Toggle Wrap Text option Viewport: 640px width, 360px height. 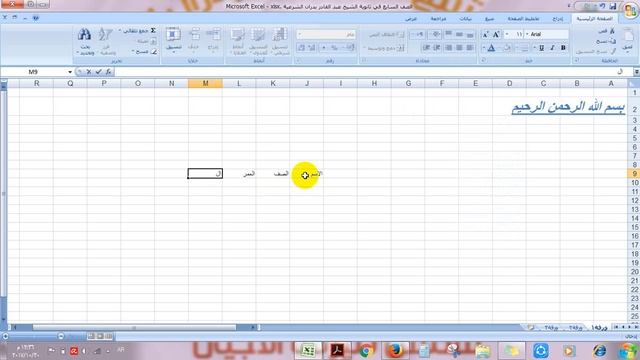386,35
